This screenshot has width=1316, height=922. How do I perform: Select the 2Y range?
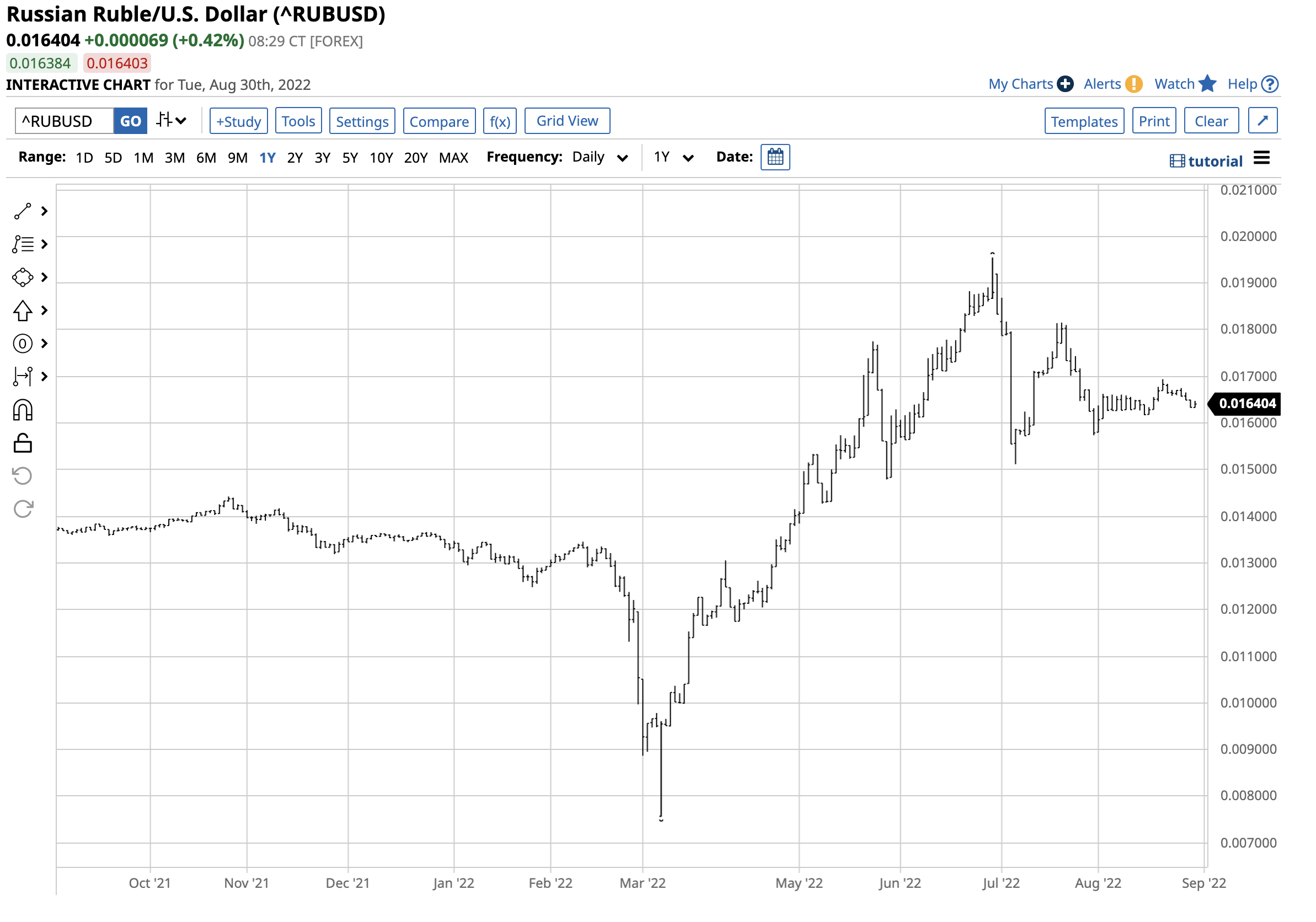[295, 158]
